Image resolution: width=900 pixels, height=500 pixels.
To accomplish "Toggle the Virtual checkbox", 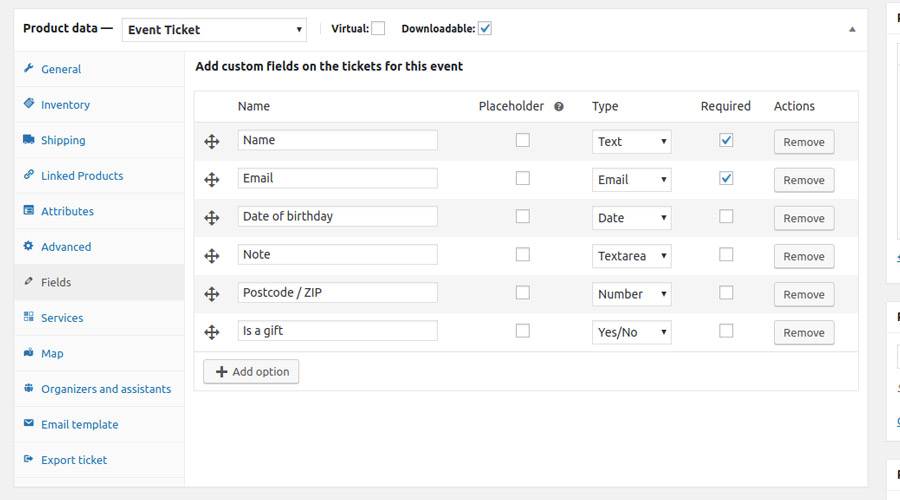I will point(378,29).
